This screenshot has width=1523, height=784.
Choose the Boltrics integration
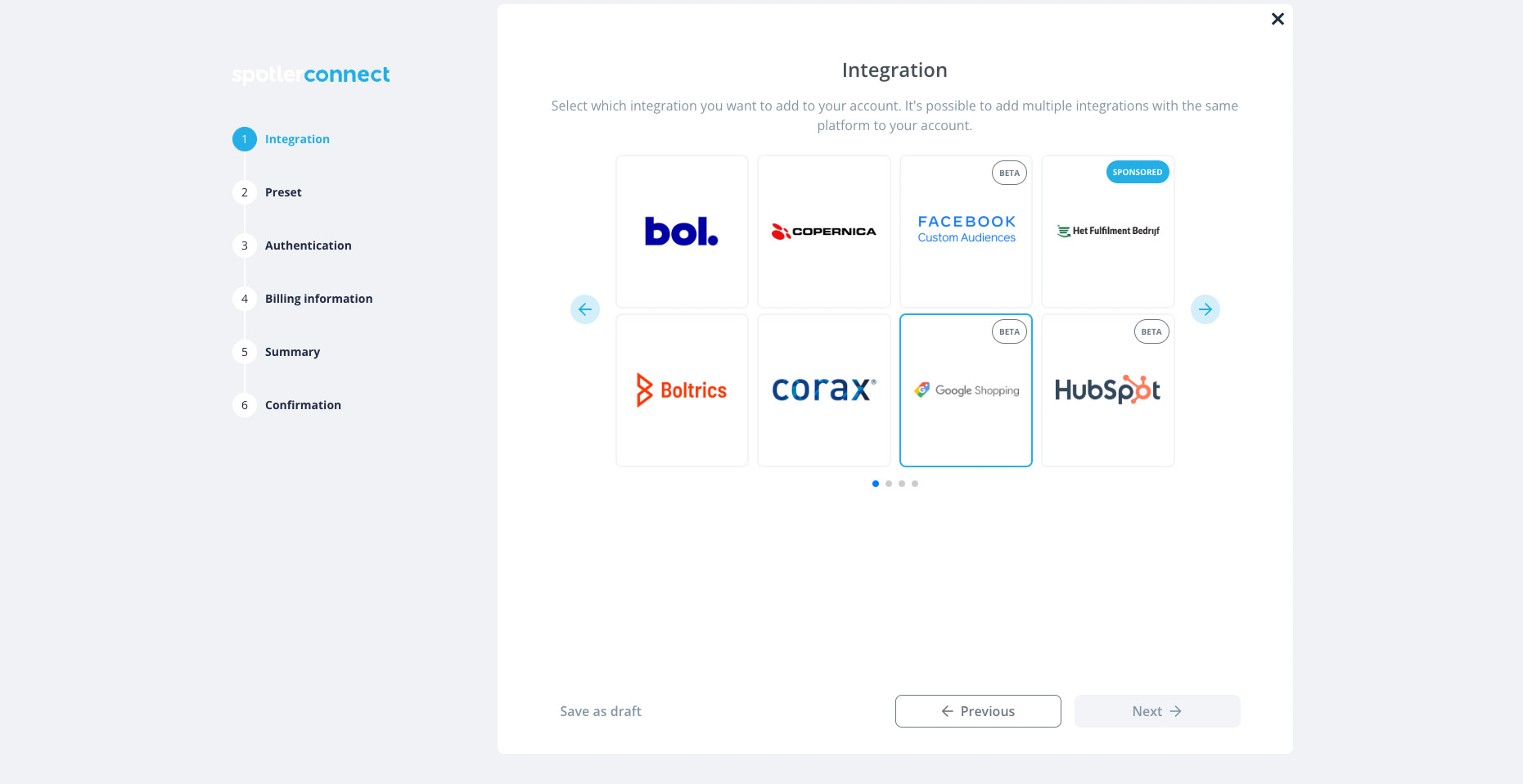pos(682,390)
